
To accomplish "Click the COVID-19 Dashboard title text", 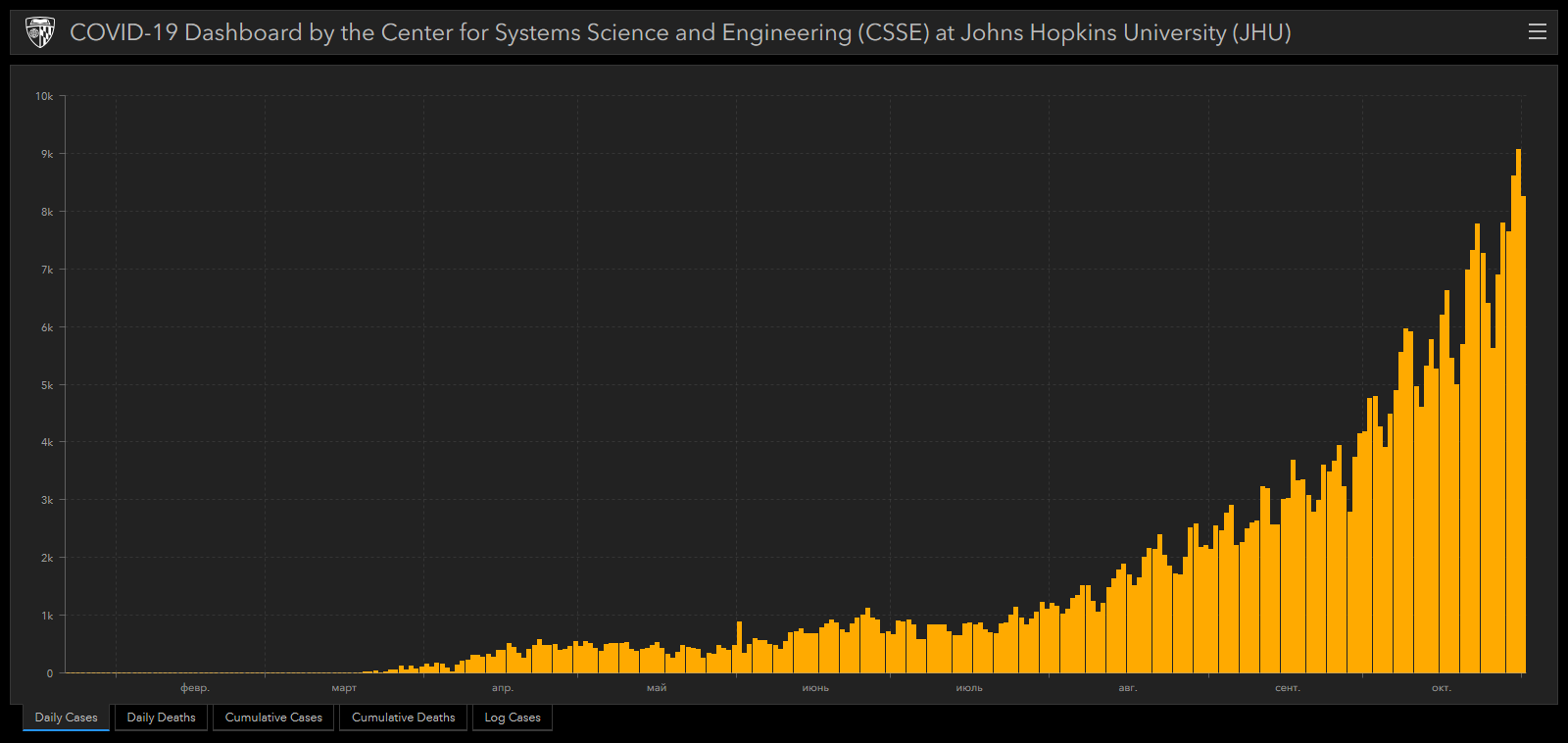I will [680, 32].
